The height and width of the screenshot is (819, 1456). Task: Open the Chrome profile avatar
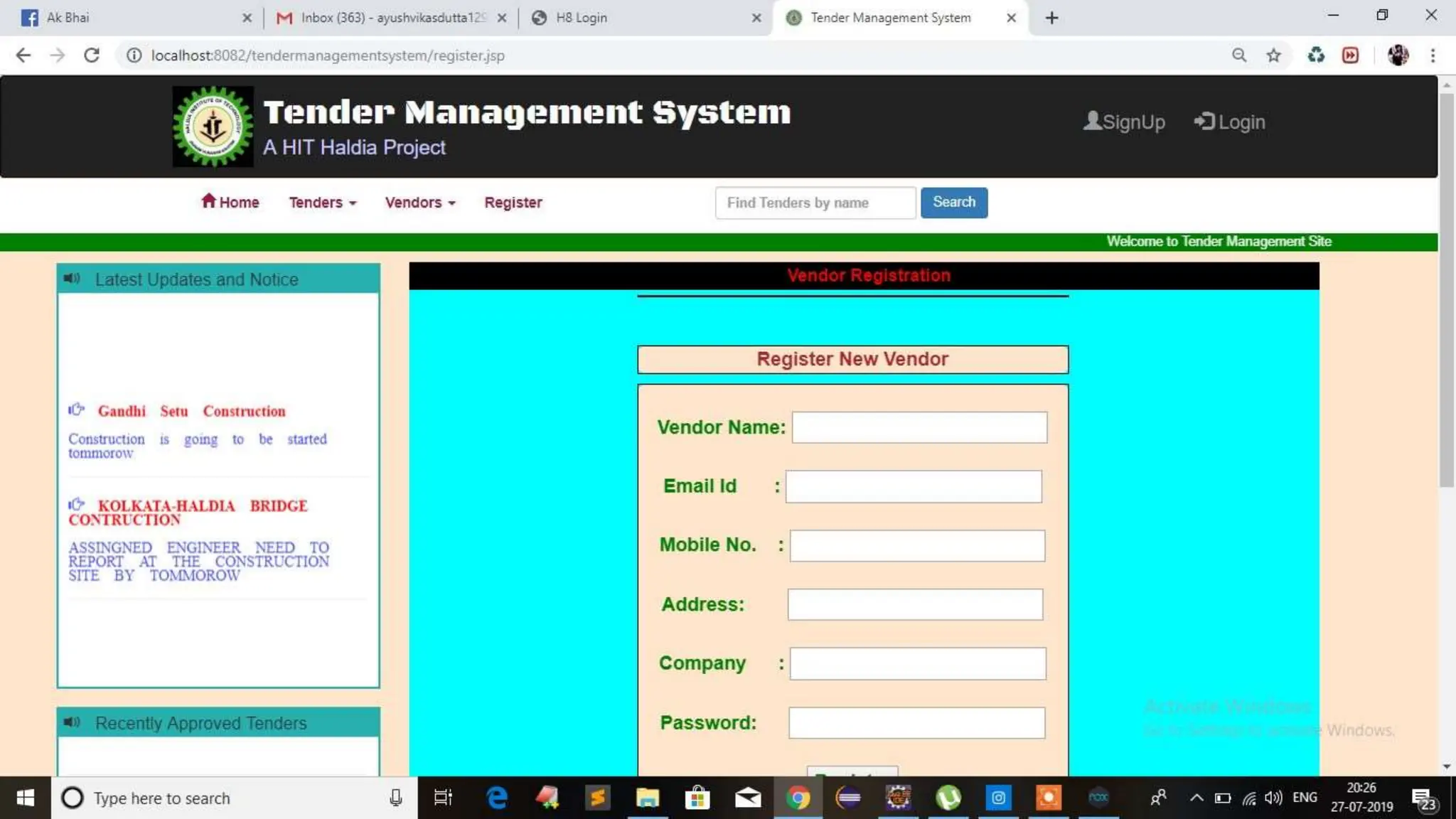(x=1398, y=55)
